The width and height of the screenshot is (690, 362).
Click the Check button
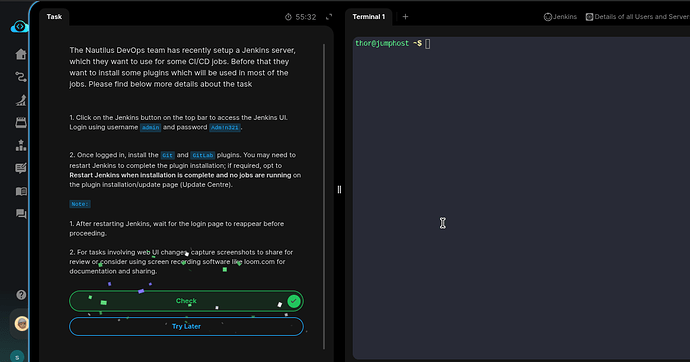[x=186, y=301]
